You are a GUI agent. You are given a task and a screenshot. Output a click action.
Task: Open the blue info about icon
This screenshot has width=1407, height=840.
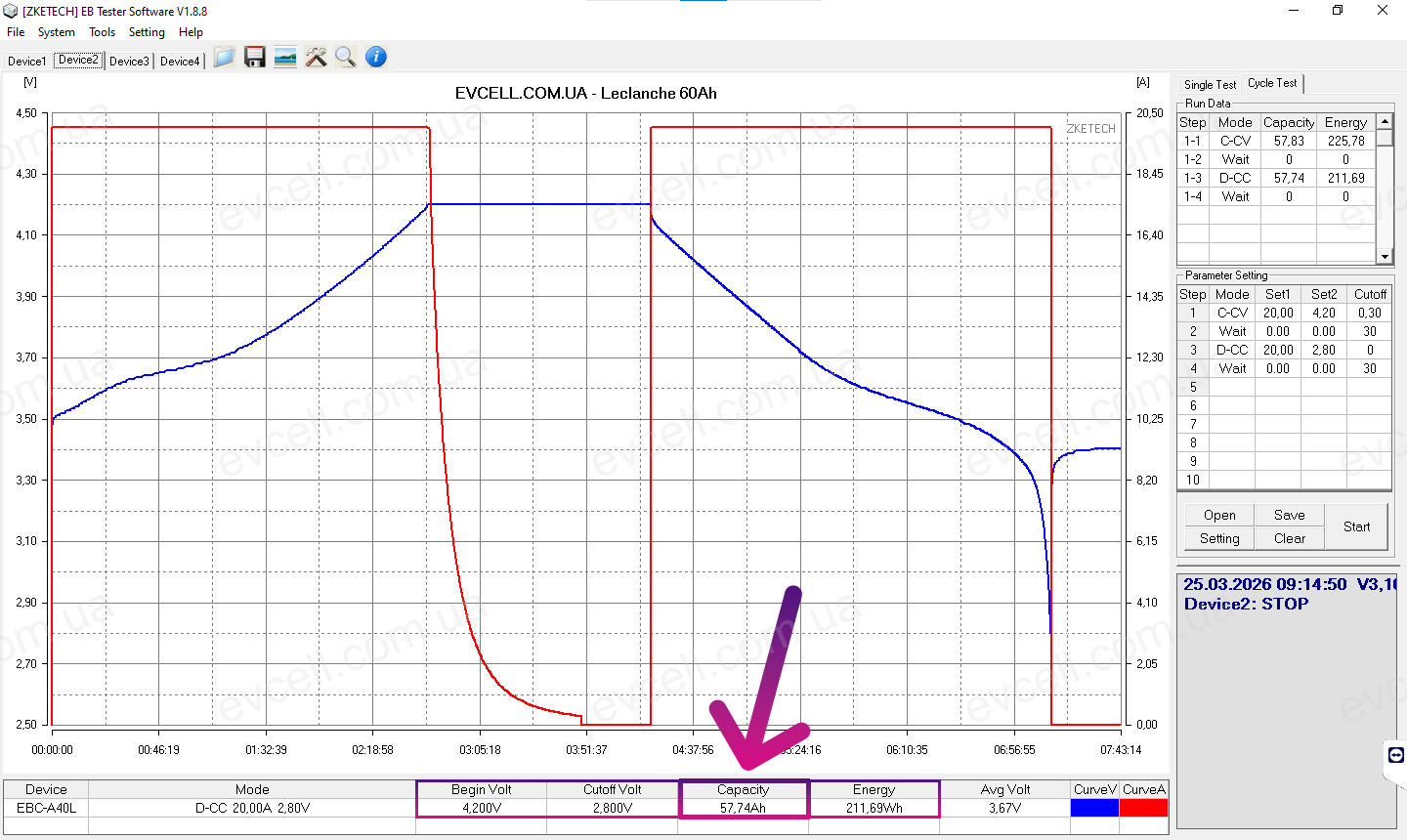(x=376, y=58)
